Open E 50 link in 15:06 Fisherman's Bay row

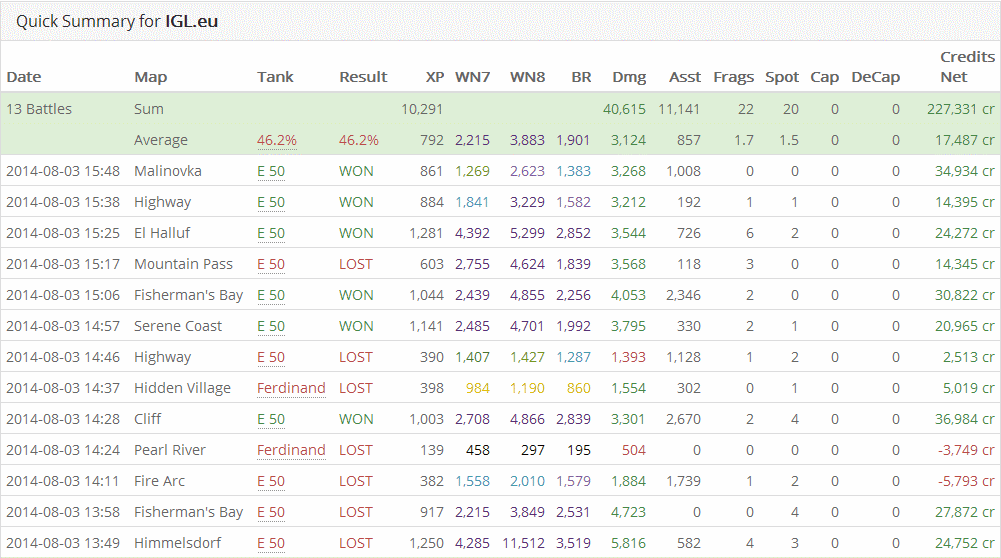click(271, 295)
